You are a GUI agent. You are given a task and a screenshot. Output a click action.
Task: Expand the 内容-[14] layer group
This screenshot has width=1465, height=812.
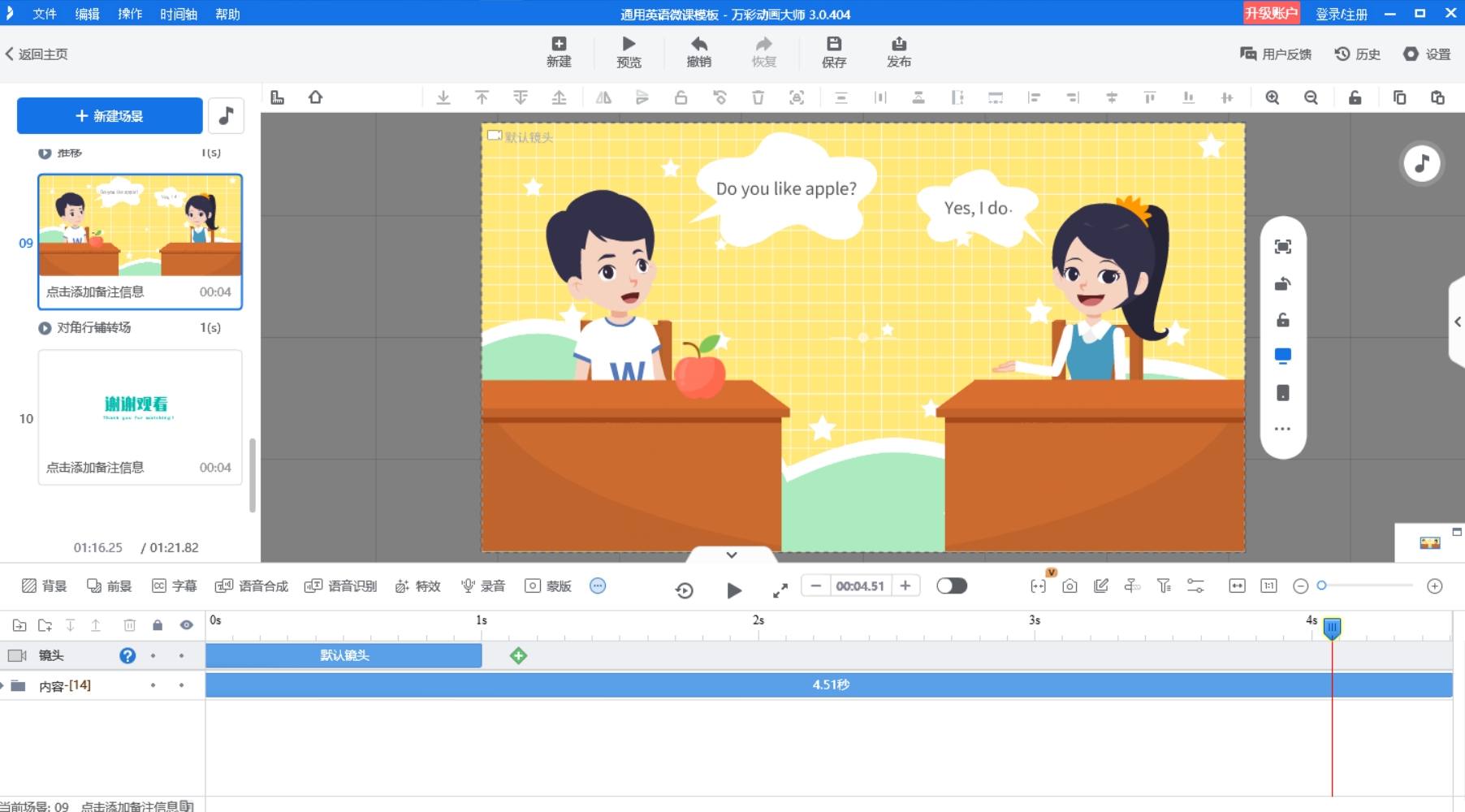pyautogui.click(x=3, y=685)
